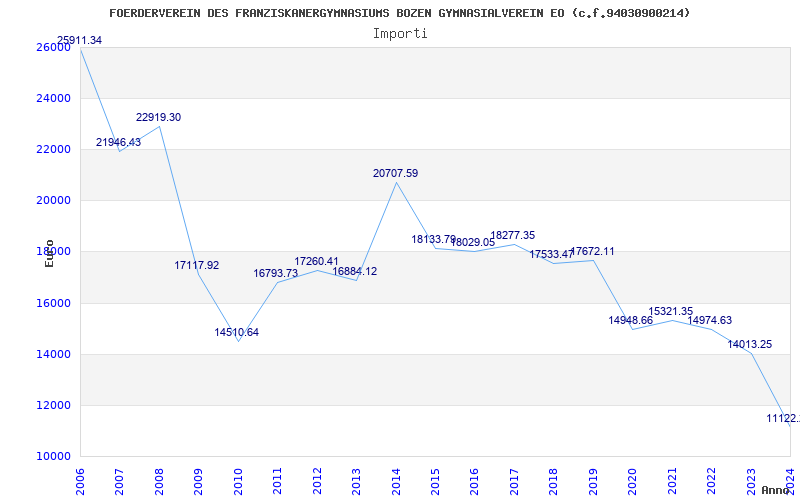Image resolution: width=800 pixels, height=500 pixels.
Task: Click the year 2014 on the axis
Action: point(395,482)
